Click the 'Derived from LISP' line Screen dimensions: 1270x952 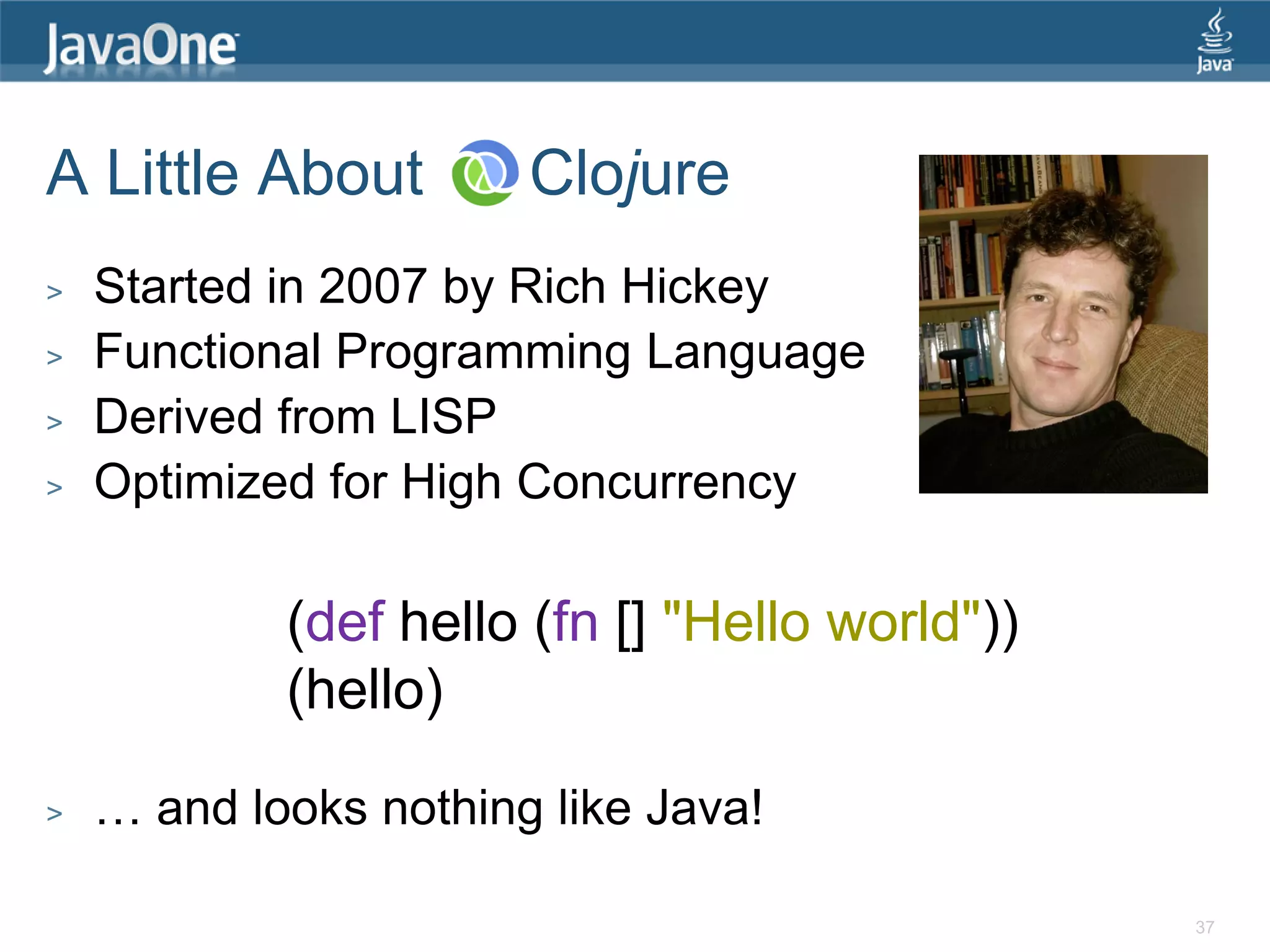[x=295, y=416]
